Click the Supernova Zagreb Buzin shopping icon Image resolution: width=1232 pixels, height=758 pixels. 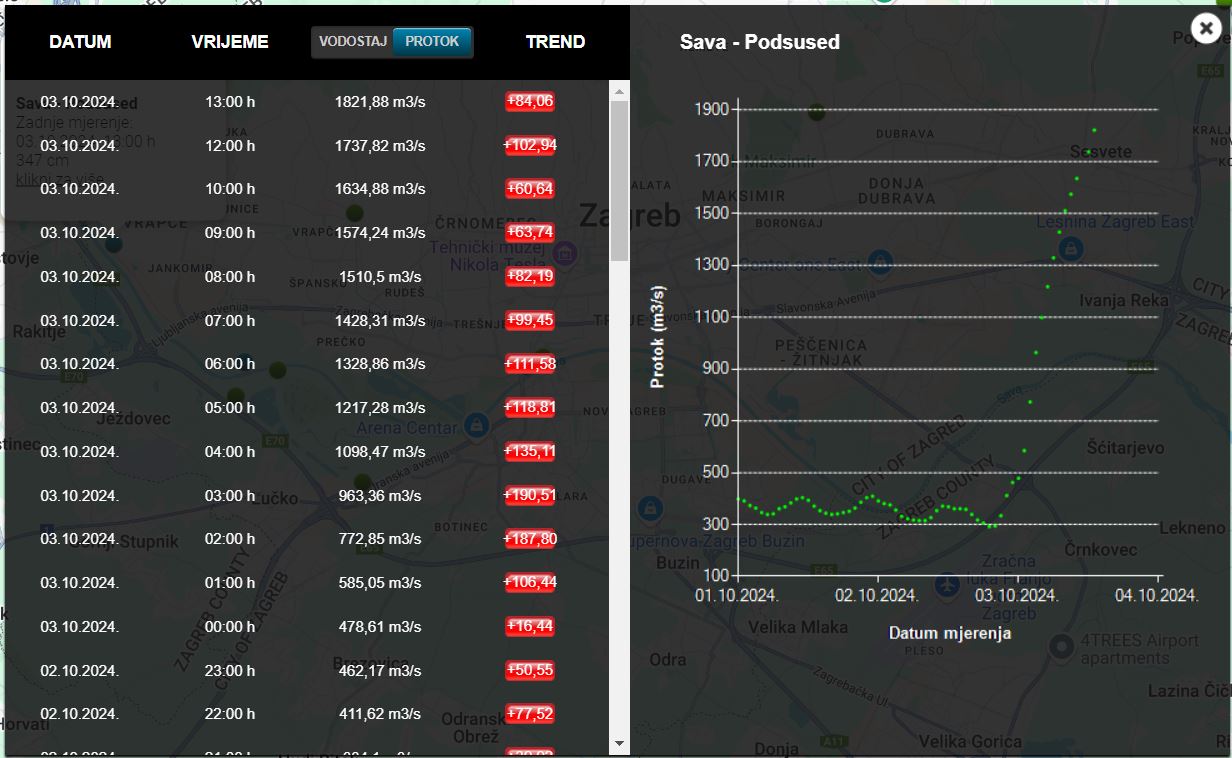(x=651, y=508)
